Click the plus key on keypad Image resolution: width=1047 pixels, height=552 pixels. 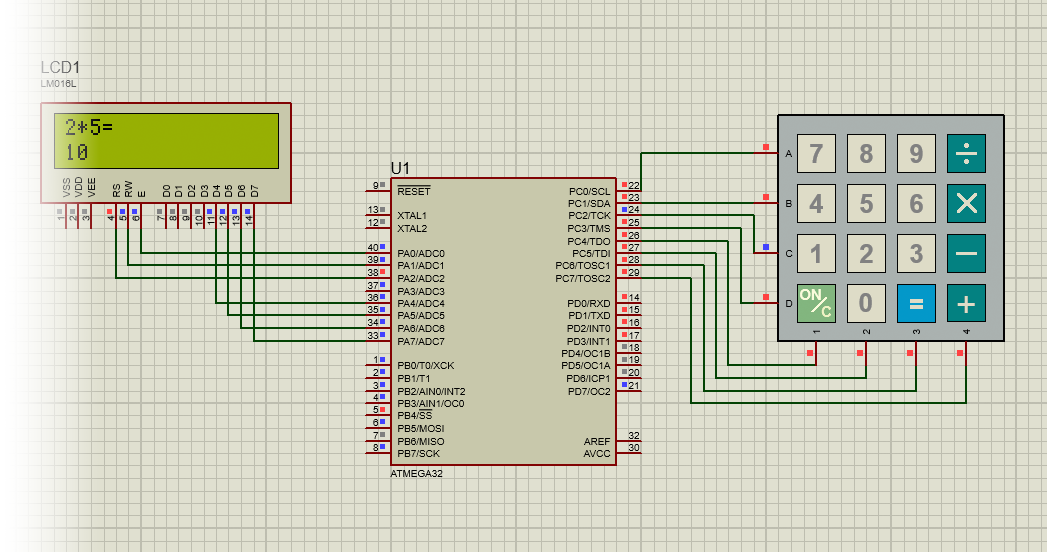click(966, 303)
